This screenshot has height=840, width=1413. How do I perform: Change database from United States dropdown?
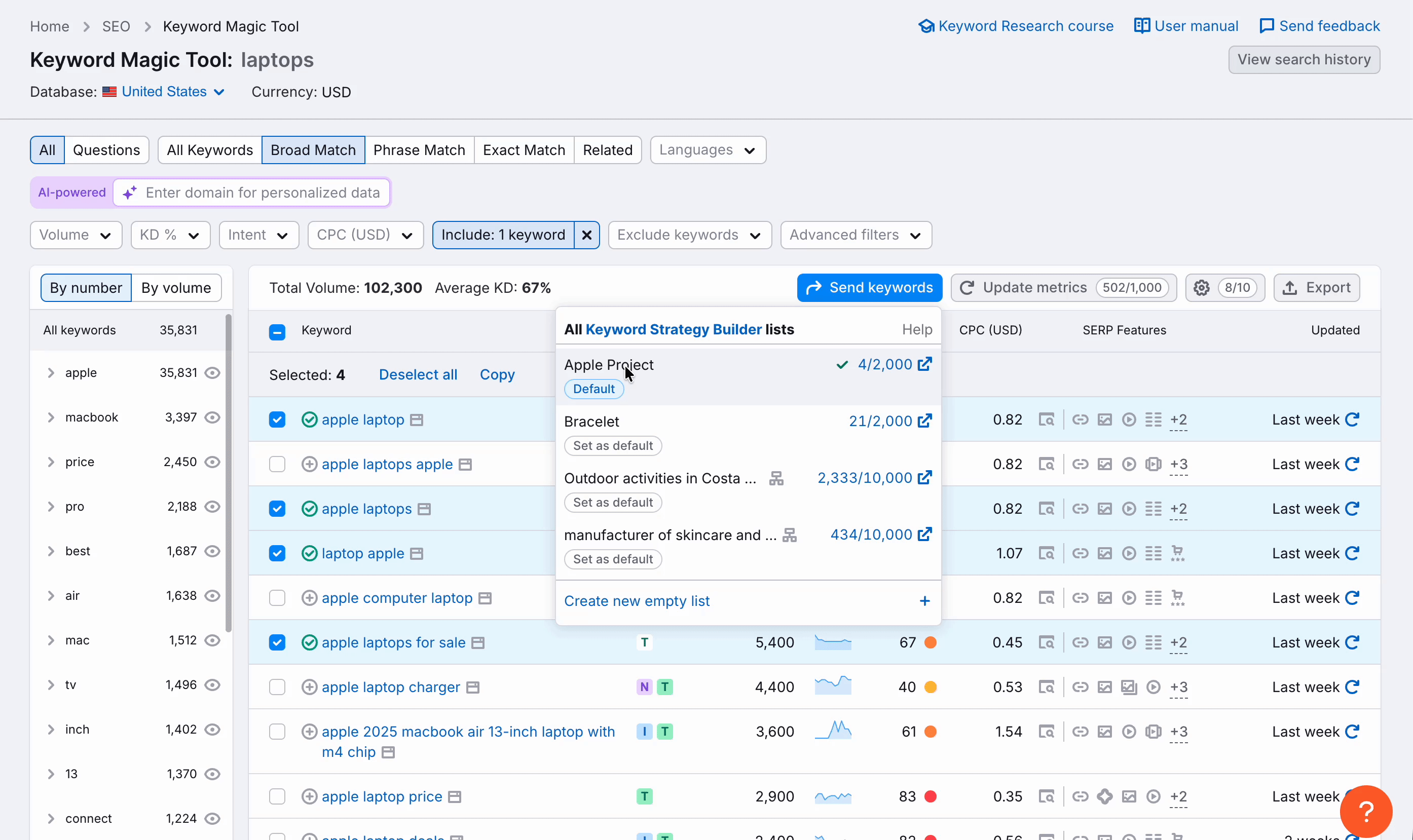pos(164,92)
